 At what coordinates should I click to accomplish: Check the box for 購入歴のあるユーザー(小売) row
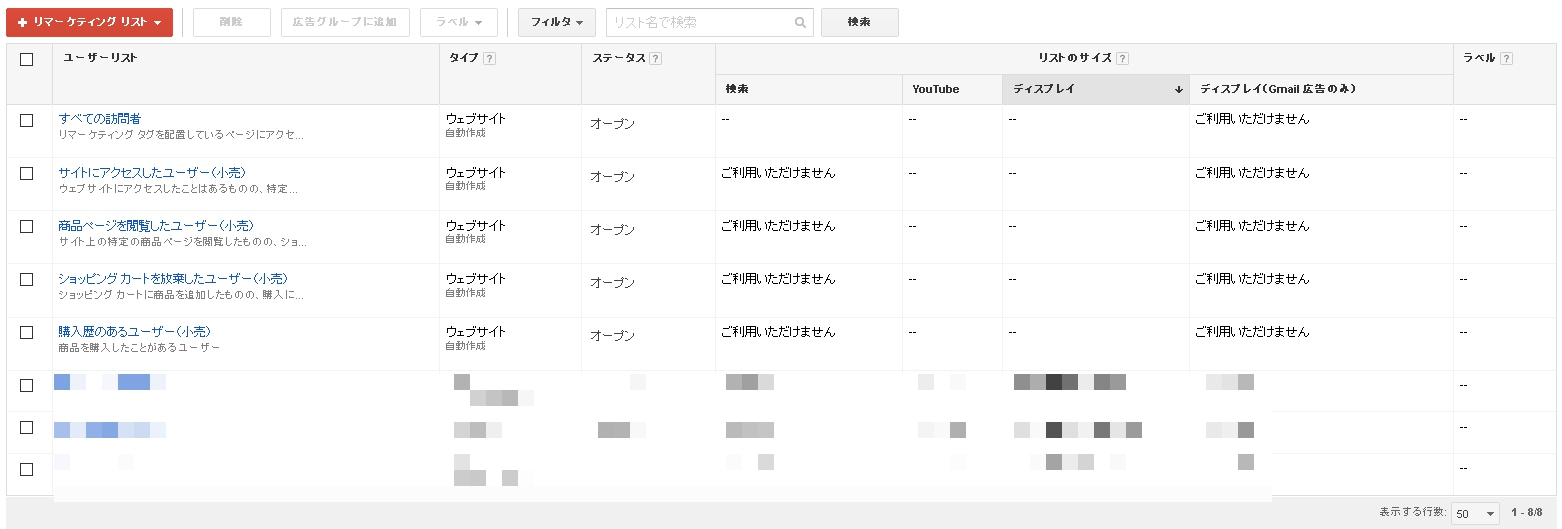coord(27,332)
